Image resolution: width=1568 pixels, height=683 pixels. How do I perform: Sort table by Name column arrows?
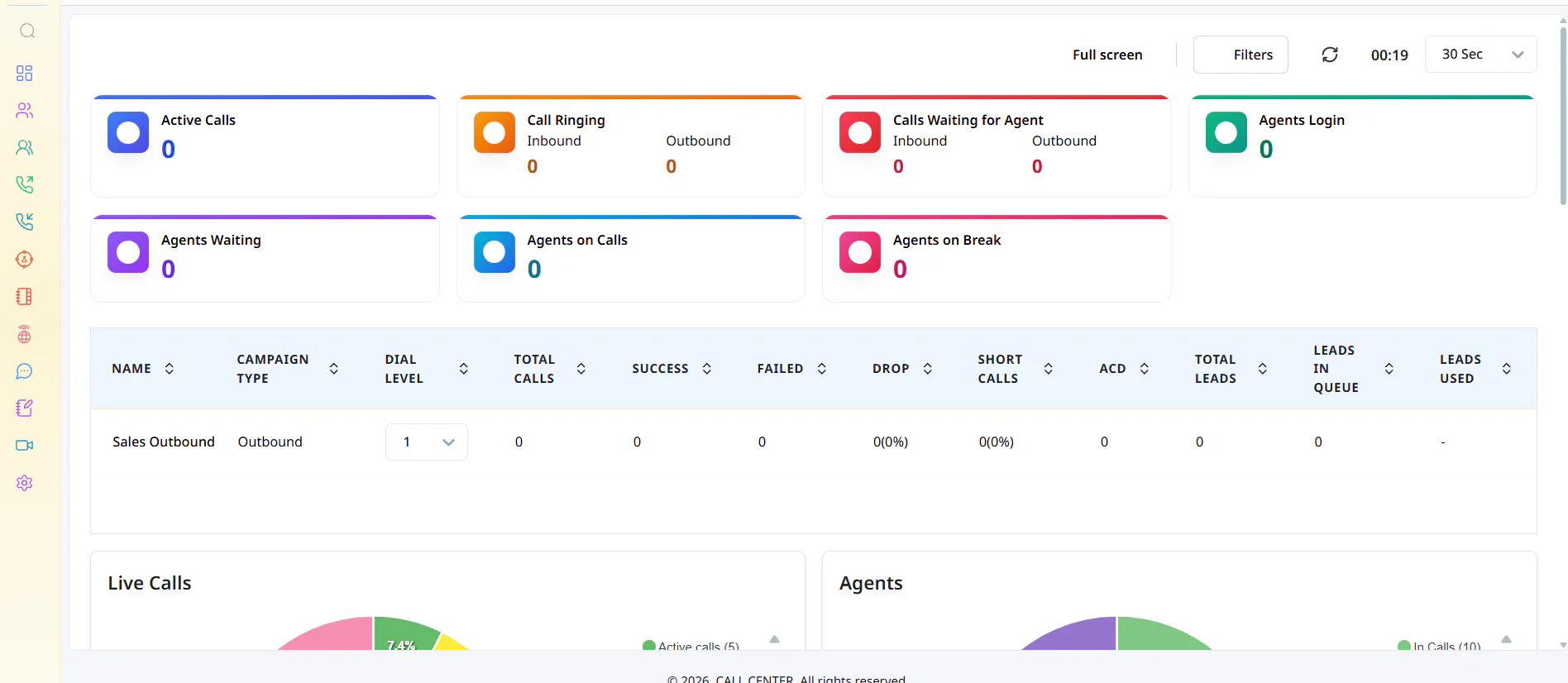[170, 369]
